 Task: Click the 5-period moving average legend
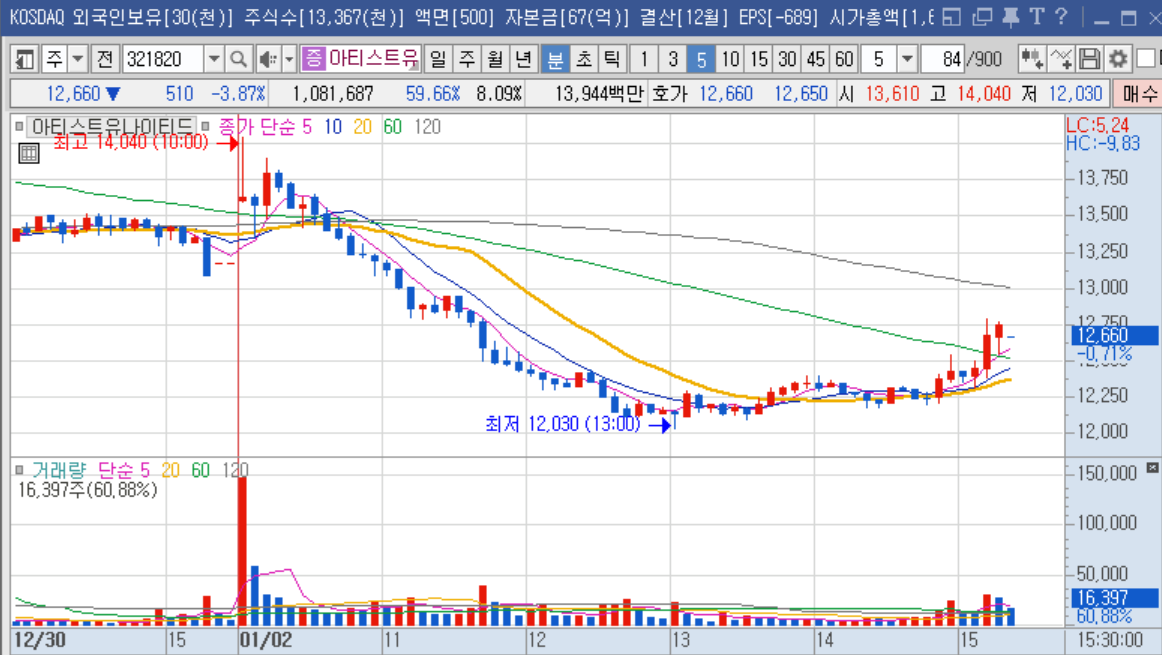(x=307, y=127)
